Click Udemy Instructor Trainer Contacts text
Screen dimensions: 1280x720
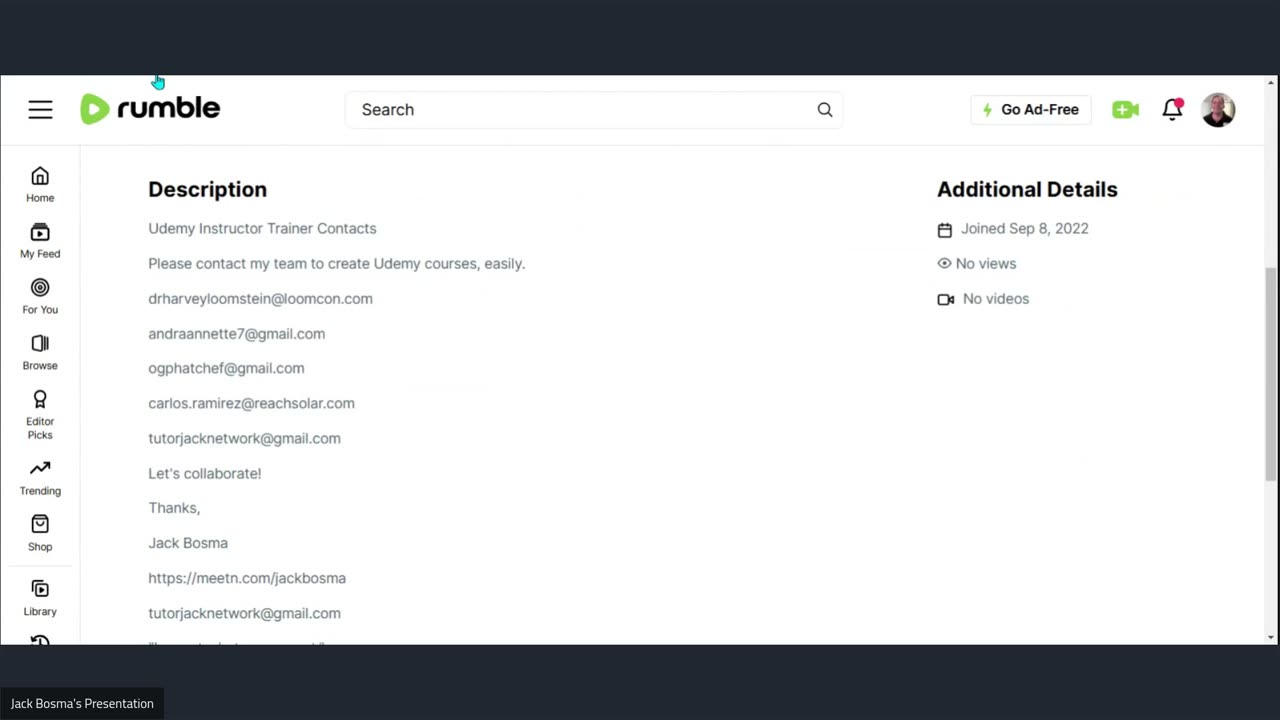pyautogui.click(x=262, y=228)
